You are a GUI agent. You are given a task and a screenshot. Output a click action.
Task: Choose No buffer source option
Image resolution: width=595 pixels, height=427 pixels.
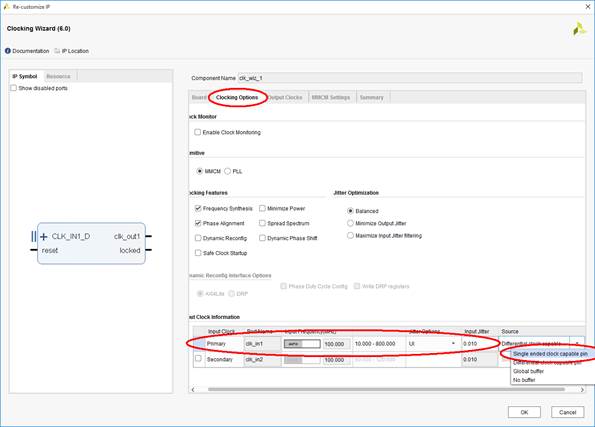524,380
